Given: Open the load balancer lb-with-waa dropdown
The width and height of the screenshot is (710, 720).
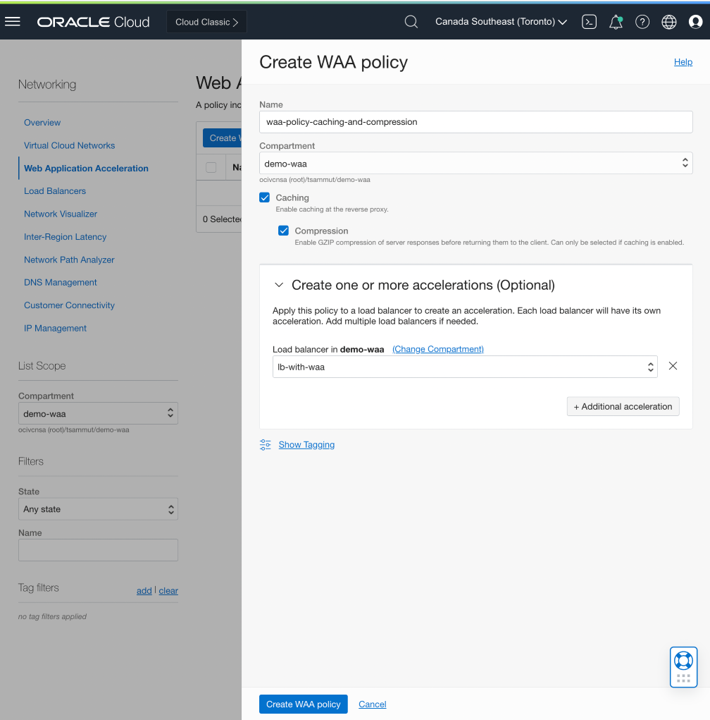Looking at the screenshot, I should (465, 367).
